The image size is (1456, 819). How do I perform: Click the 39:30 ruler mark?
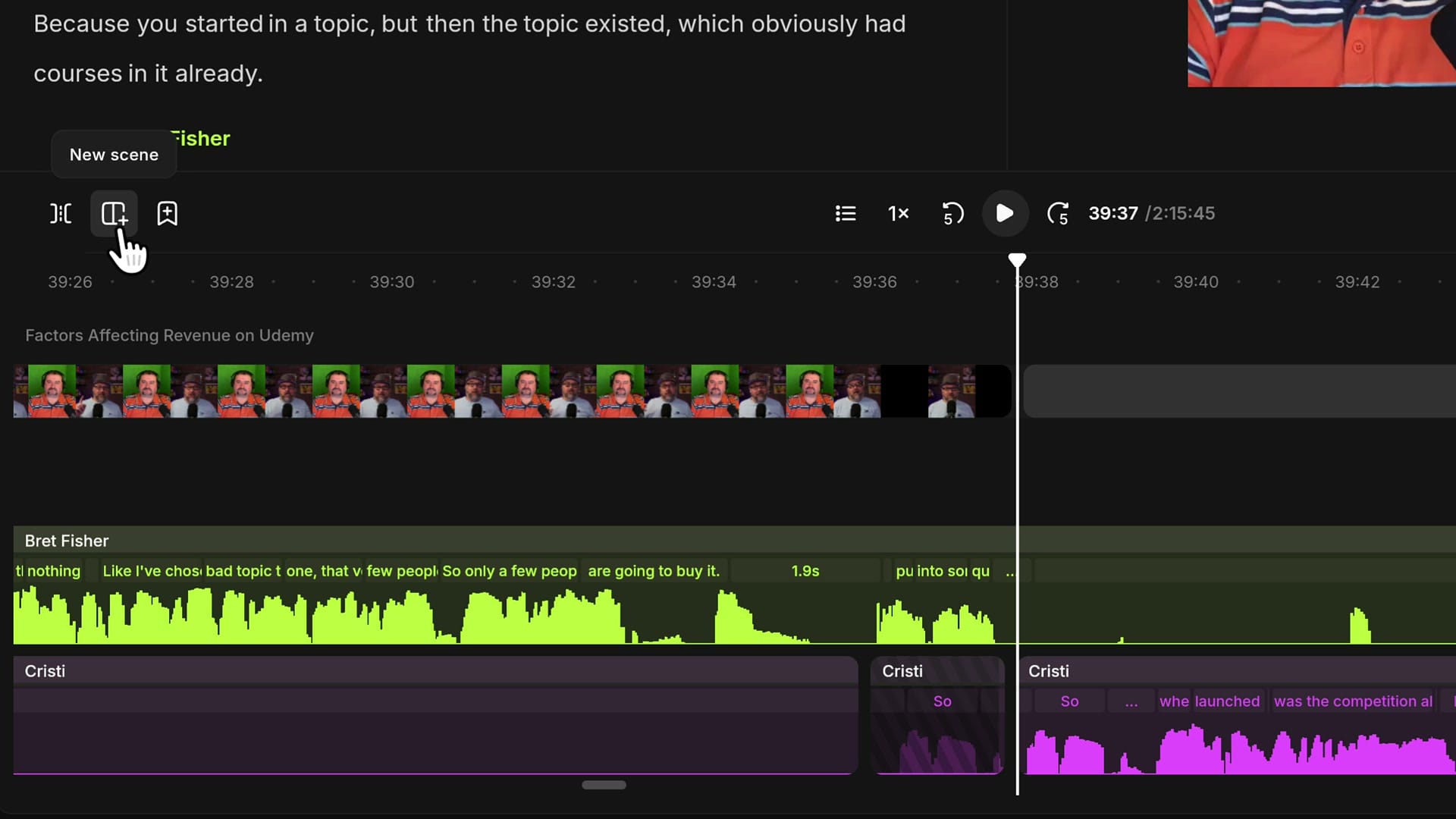(x=392, y=282)
